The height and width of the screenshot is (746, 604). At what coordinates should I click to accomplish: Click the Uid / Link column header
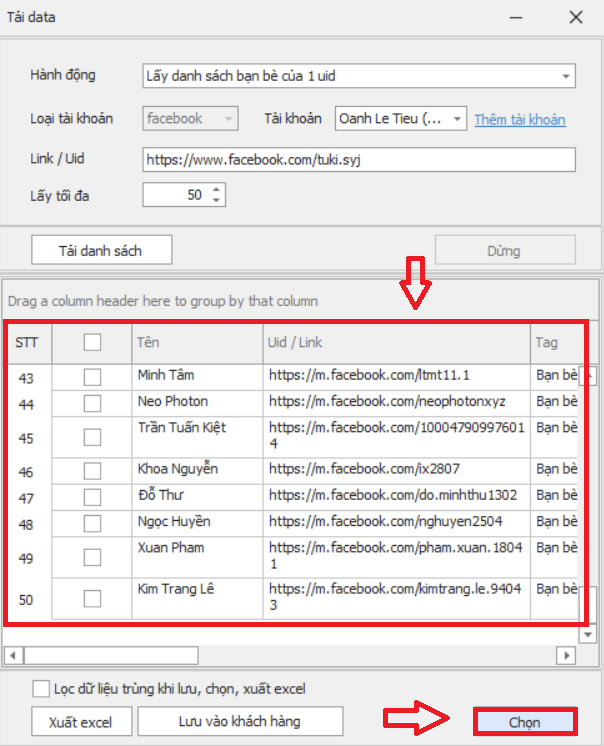point(395,343)
